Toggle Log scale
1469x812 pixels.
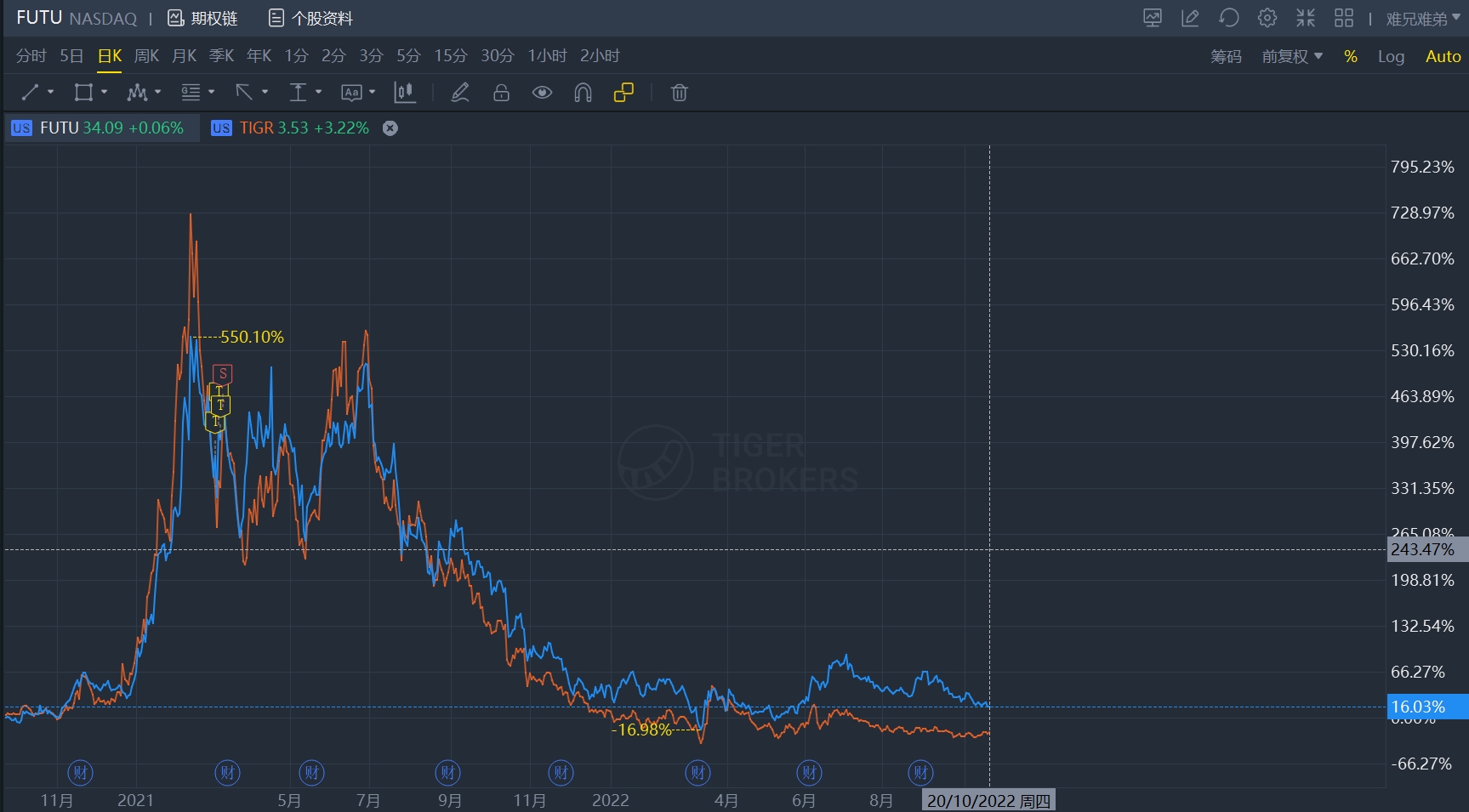tap(1391, 56)
